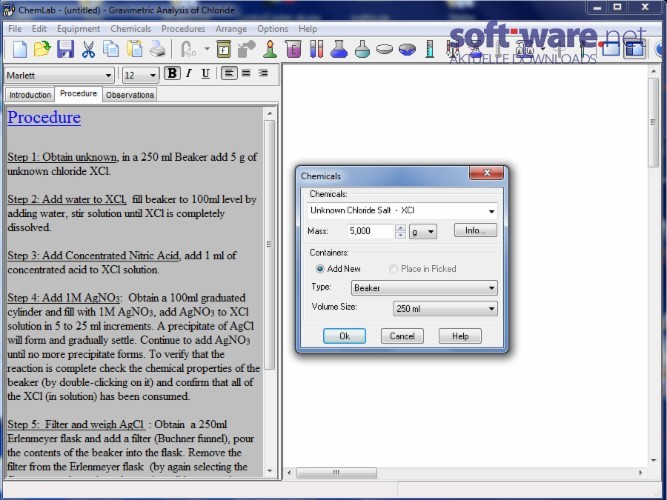Align text left

229,73
